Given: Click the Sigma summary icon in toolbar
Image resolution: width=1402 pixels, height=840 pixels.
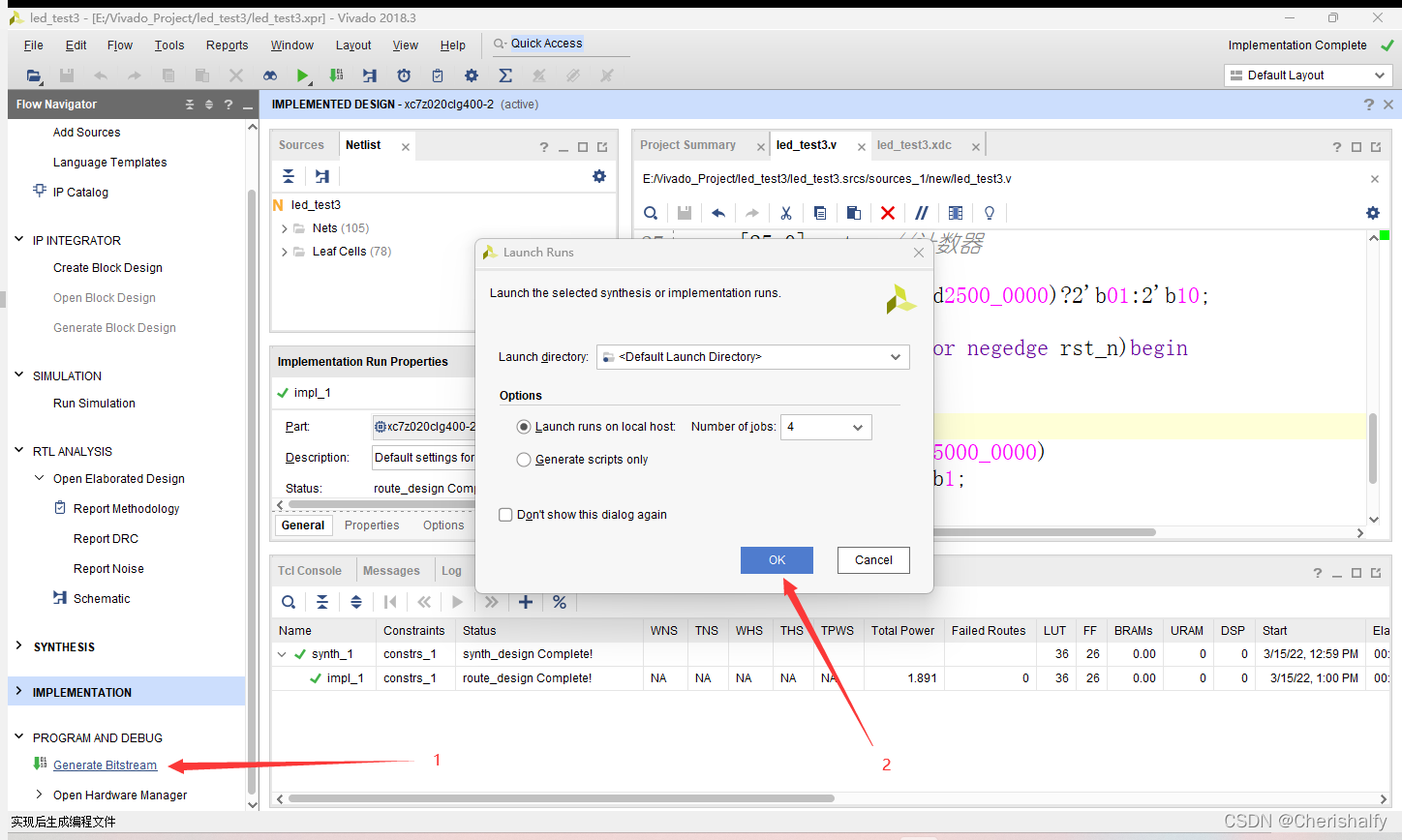Looking at the screenshot, I should click(x=505, y=75).
